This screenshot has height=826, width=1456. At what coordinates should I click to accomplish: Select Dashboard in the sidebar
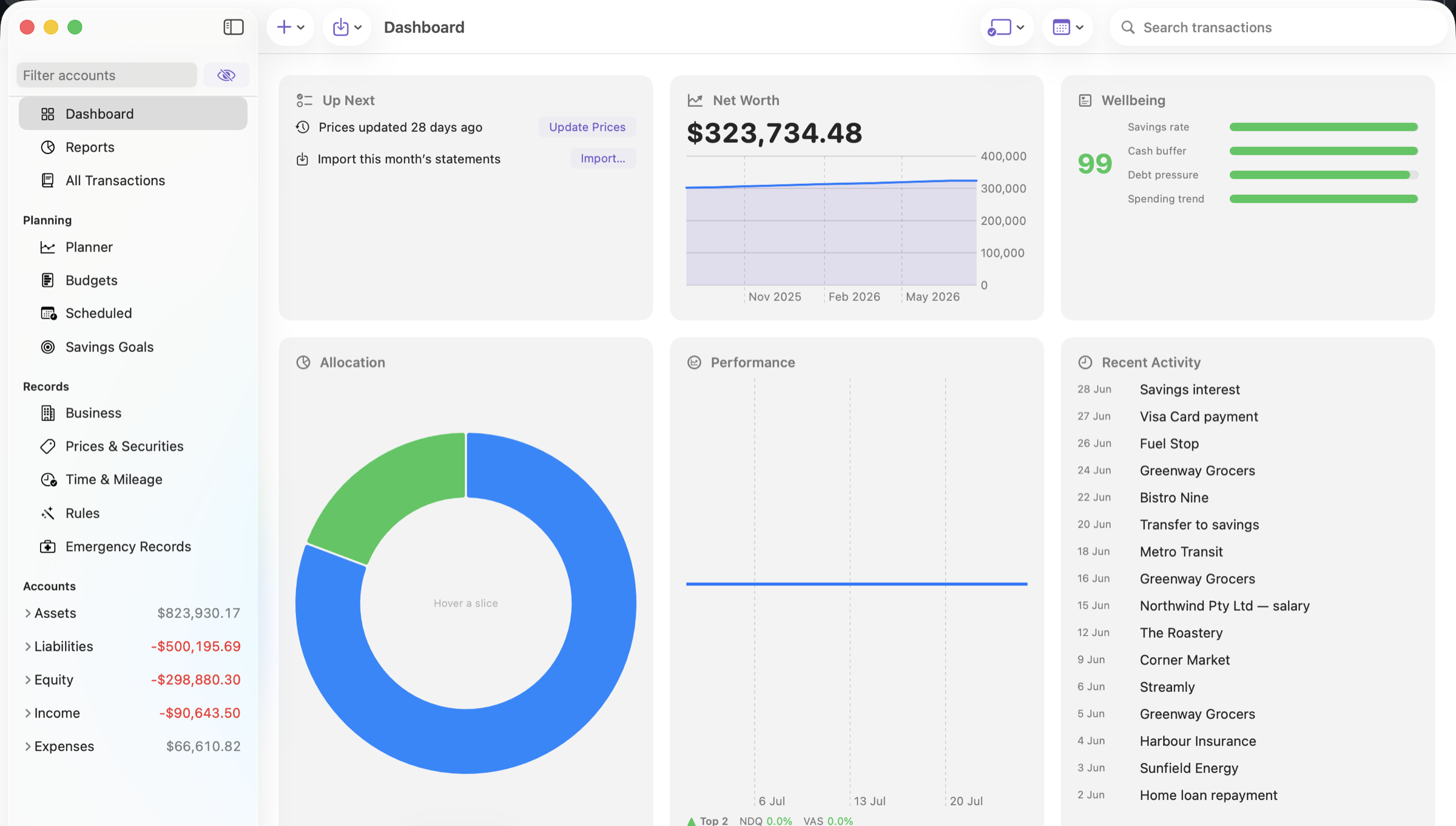point(133,113)
